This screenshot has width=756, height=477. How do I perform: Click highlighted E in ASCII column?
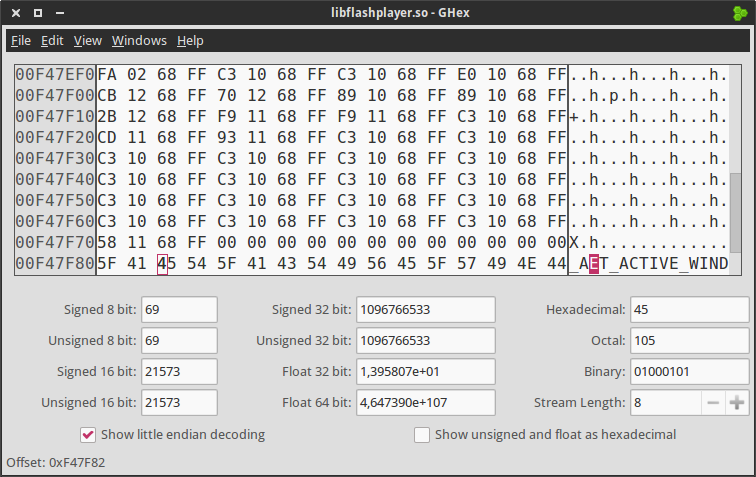pos(594,264)
